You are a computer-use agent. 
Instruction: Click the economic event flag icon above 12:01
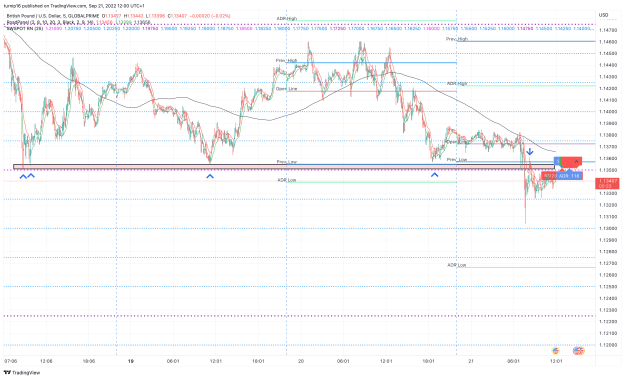click(555, 351)
